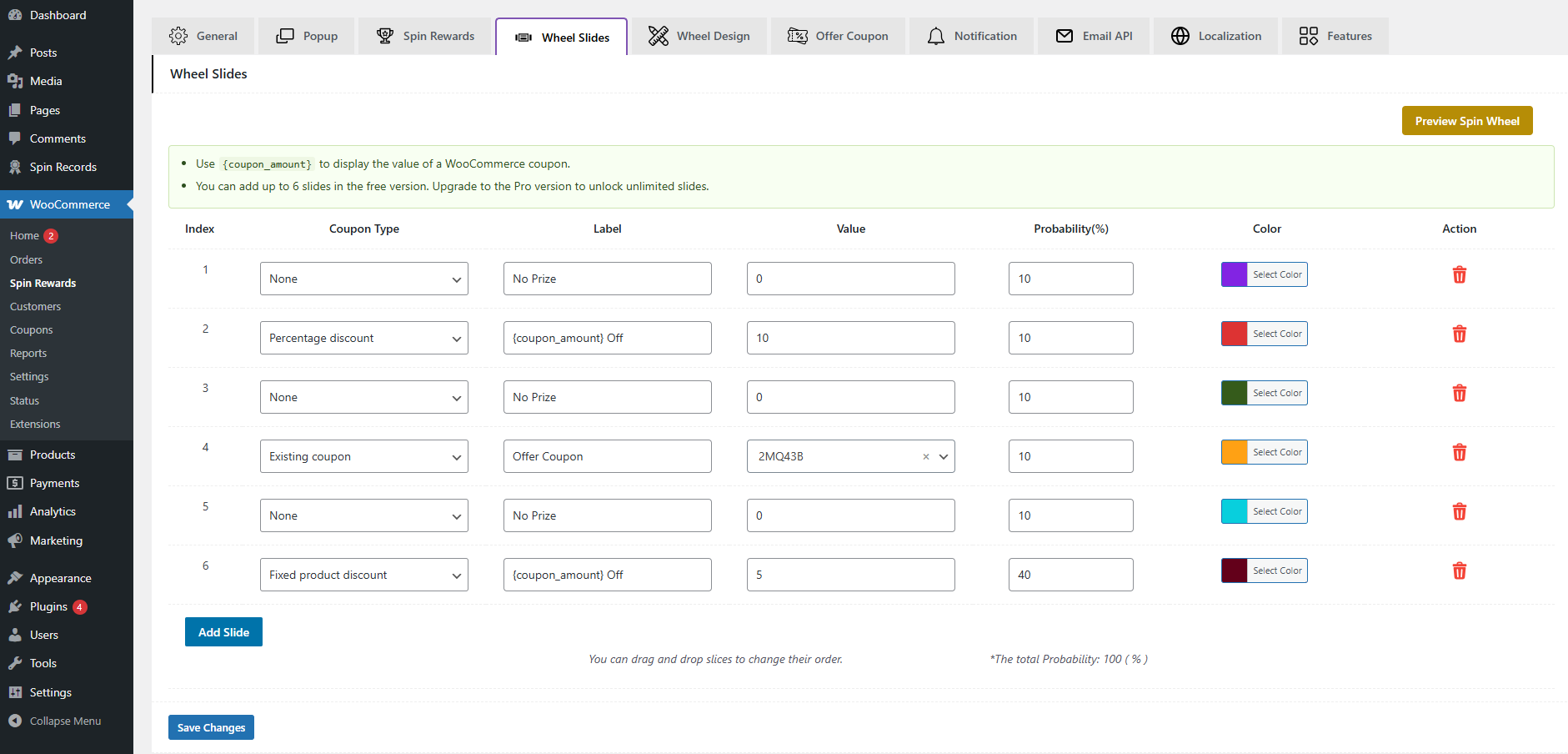This screenshot has height=754, width=1568.
Task: Click the Spin Records sidebar icon
Action: coord(15,167)
